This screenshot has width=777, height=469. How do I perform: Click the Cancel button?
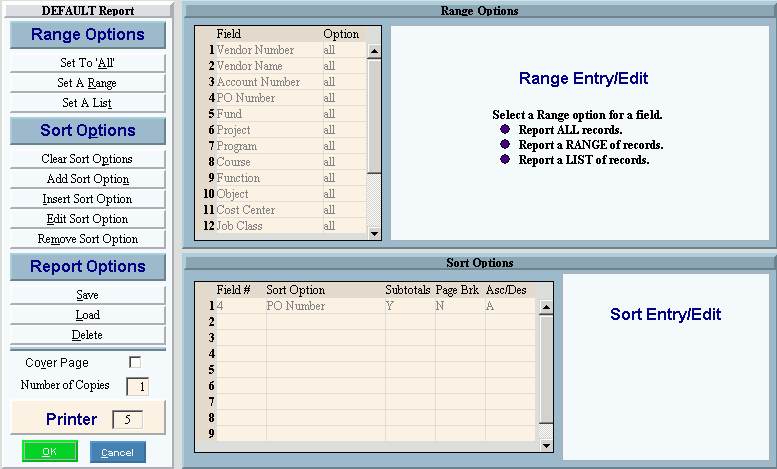pyautogui.click(x=117, y=452)
